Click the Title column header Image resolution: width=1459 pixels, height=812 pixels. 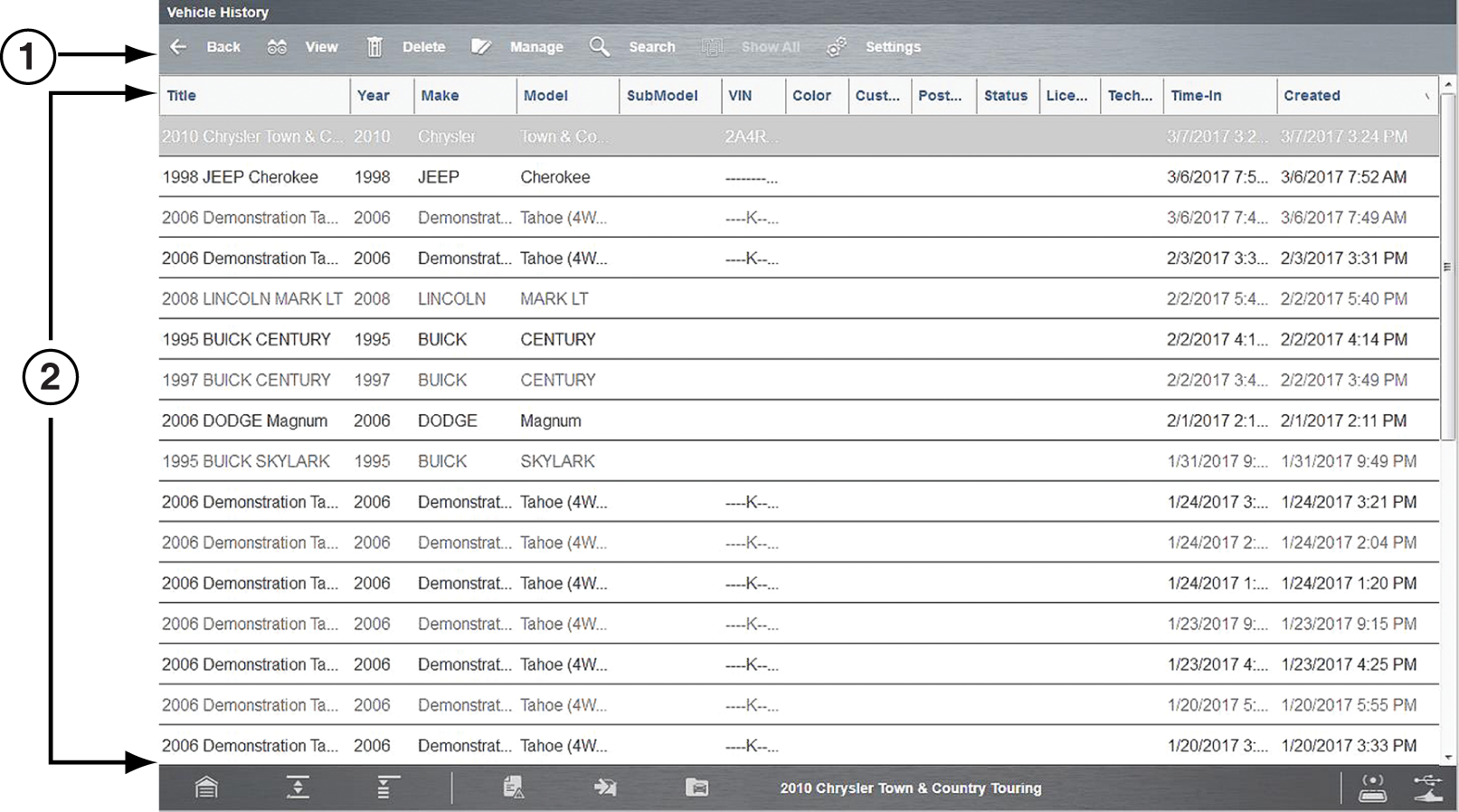pos(182,96)
